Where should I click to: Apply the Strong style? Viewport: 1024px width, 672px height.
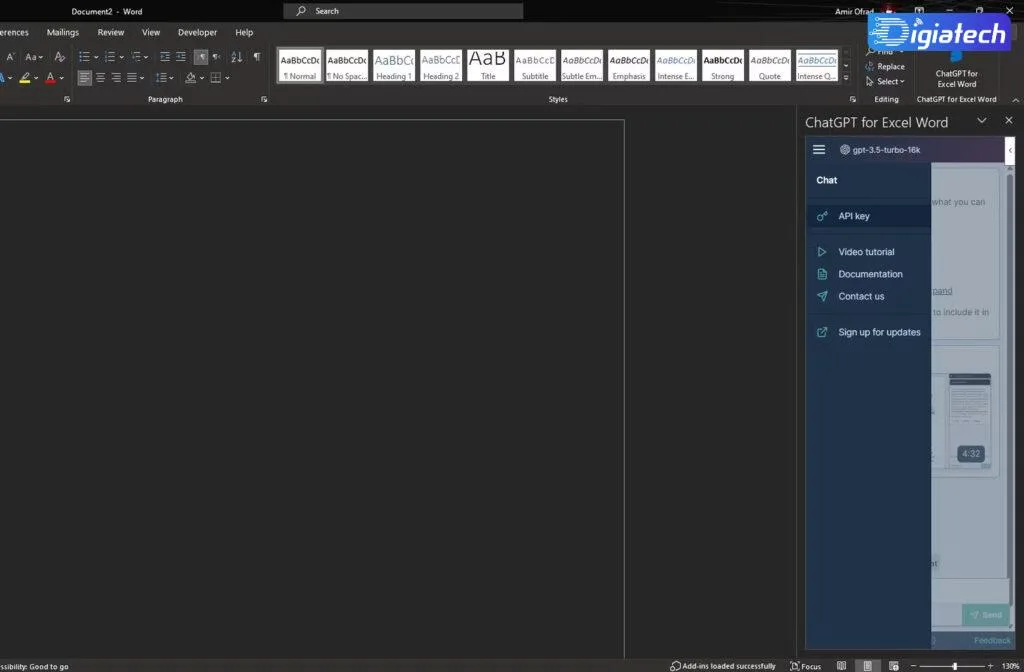tap(723, 65)
